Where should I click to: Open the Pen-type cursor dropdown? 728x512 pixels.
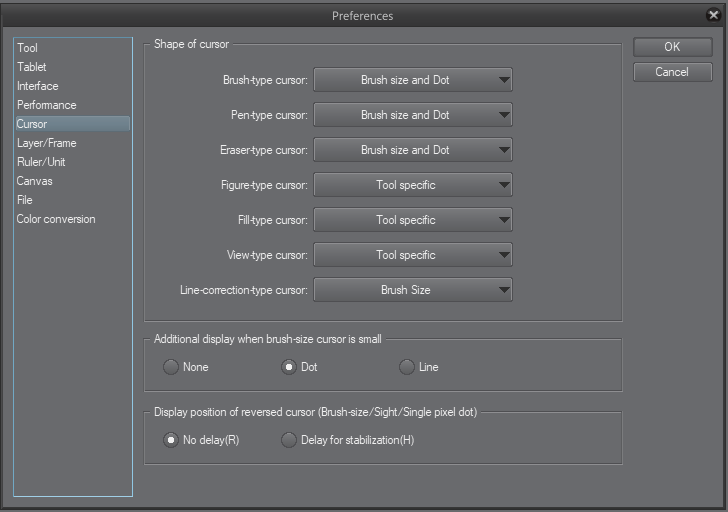coord(413,115)
